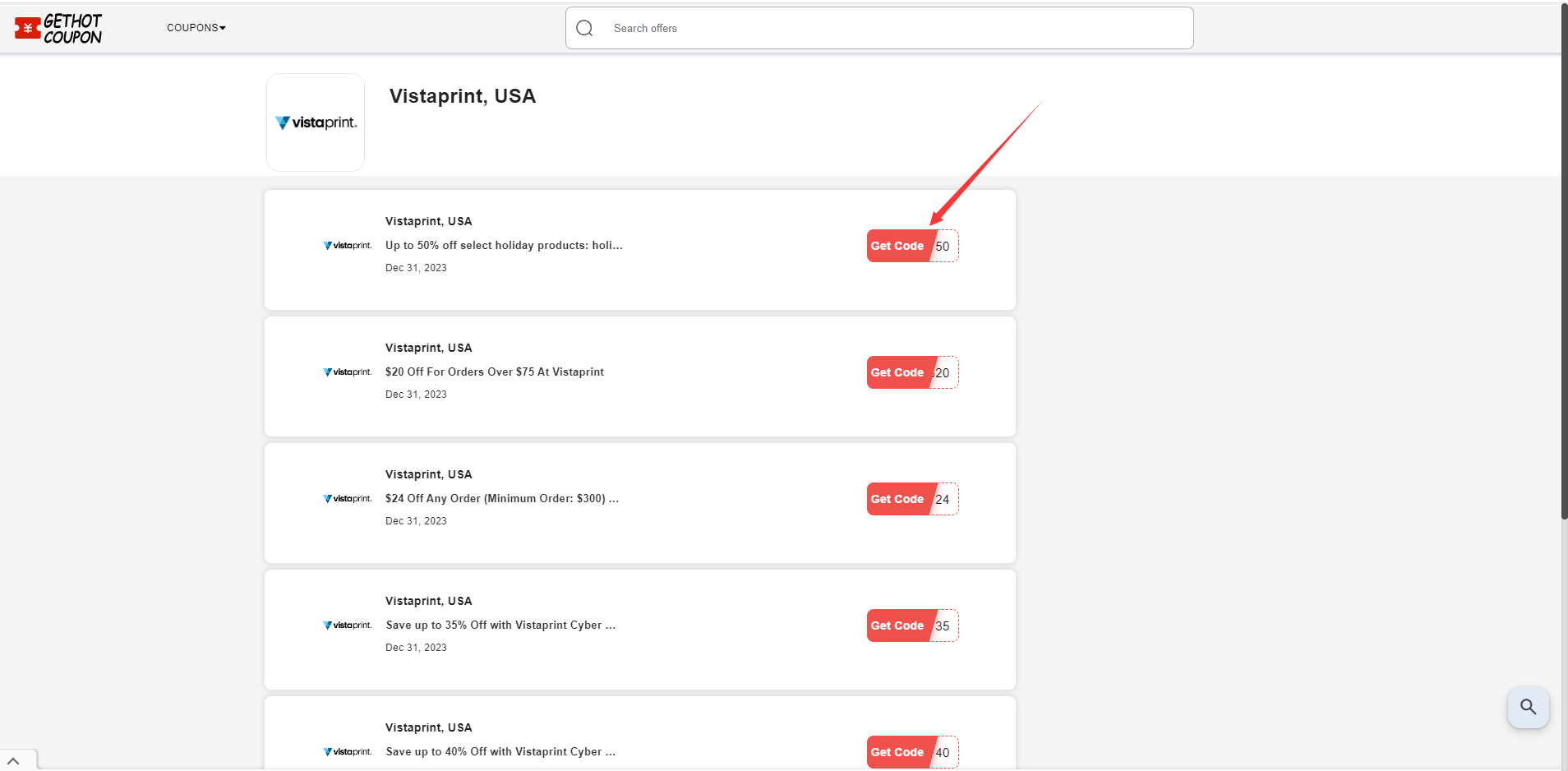Click 'Vistaprint, USA' label in $20 off card

click(429, 348)
